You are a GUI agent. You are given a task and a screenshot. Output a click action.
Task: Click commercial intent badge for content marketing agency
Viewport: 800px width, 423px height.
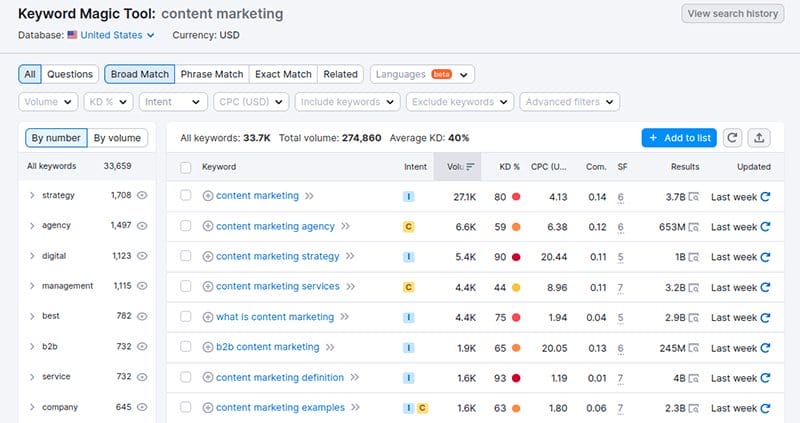click(x=408, y=227)
